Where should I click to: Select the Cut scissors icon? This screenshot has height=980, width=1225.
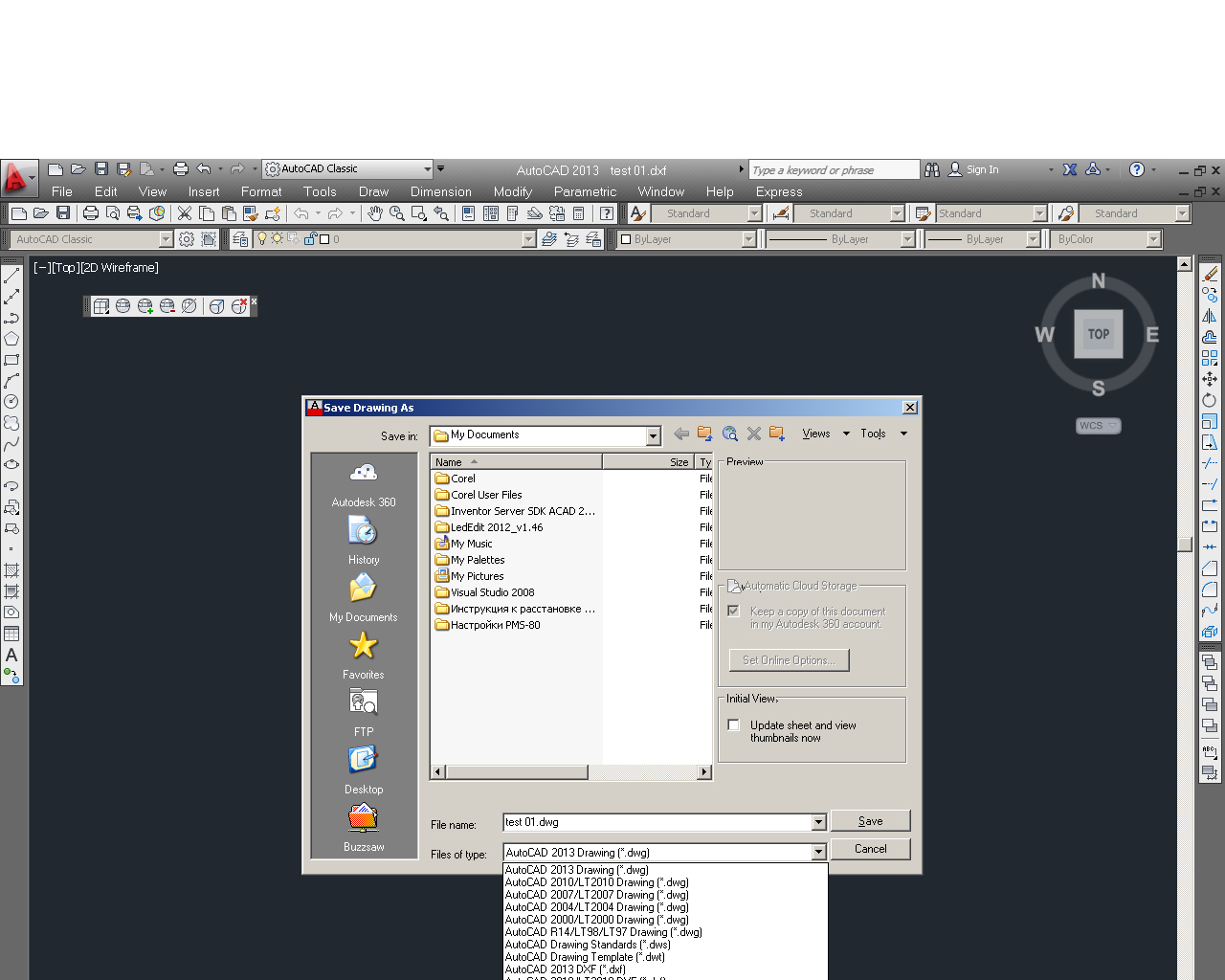[185, 213]
